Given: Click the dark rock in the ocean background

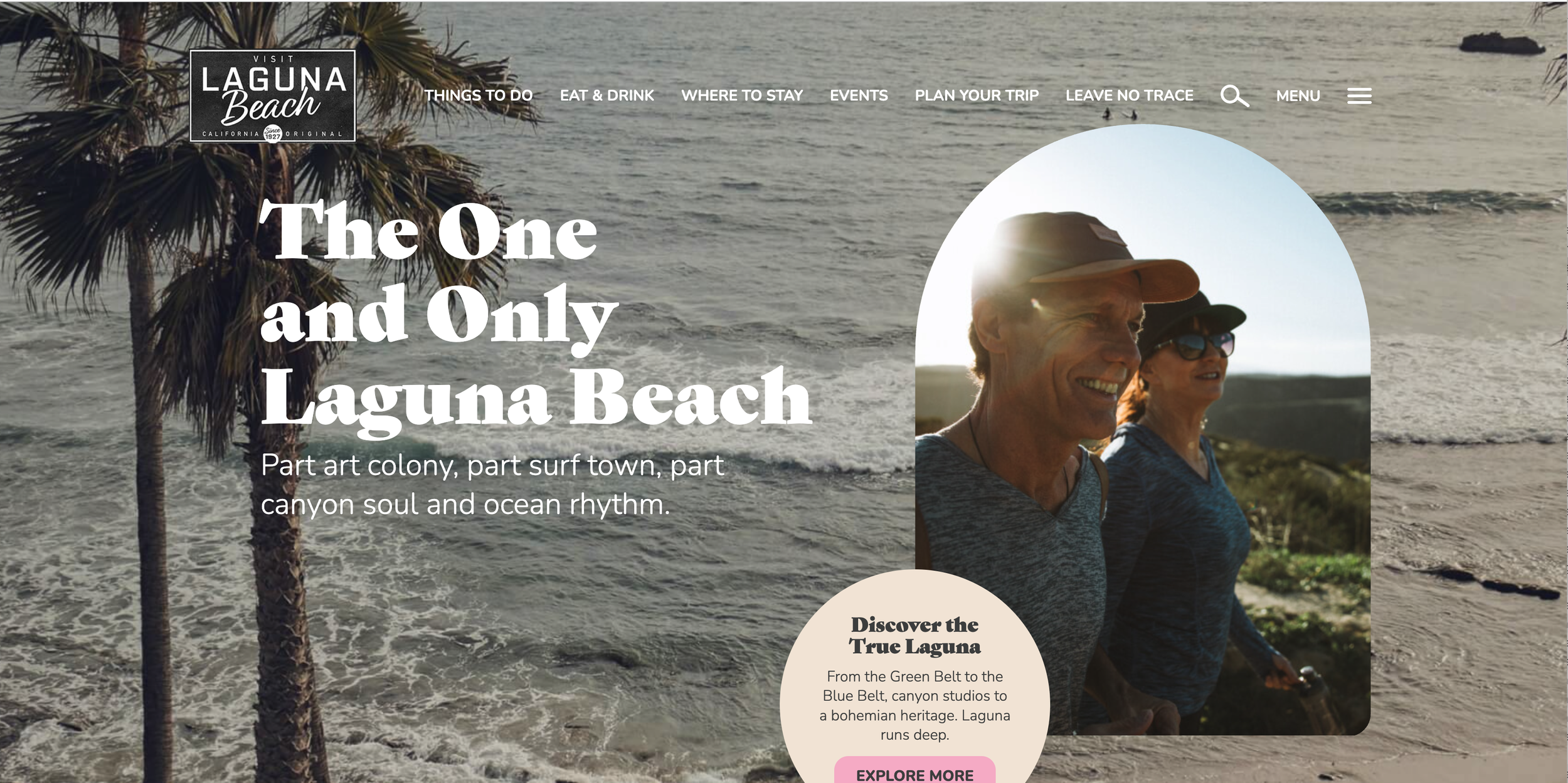Looking at the screenshot, I should coord(1502,43).
